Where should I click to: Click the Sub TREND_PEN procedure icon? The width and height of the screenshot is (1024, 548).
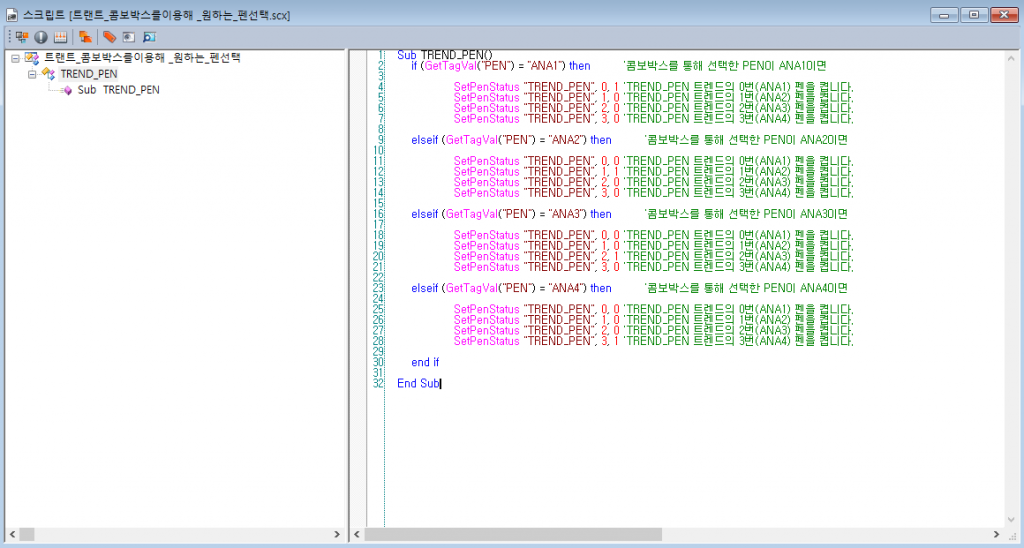(x=67, y=90)
